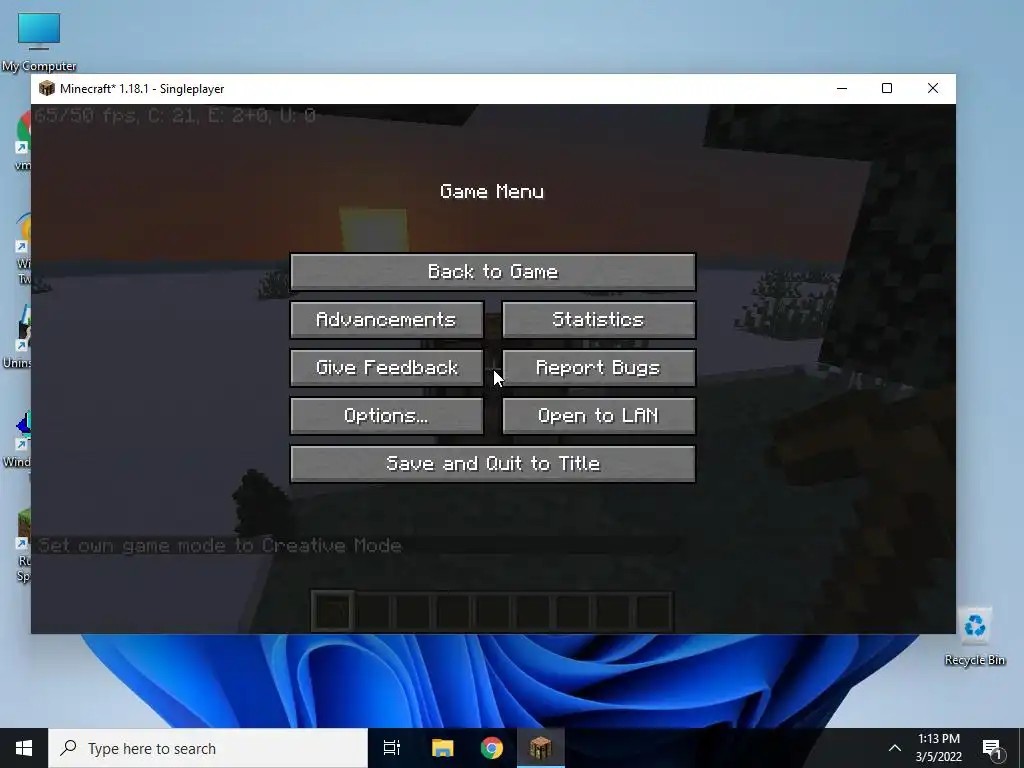Viewport: 1024px width, 768px height.
Task: Select Save and Quit to Title
Action: click(x=493, y=464)
